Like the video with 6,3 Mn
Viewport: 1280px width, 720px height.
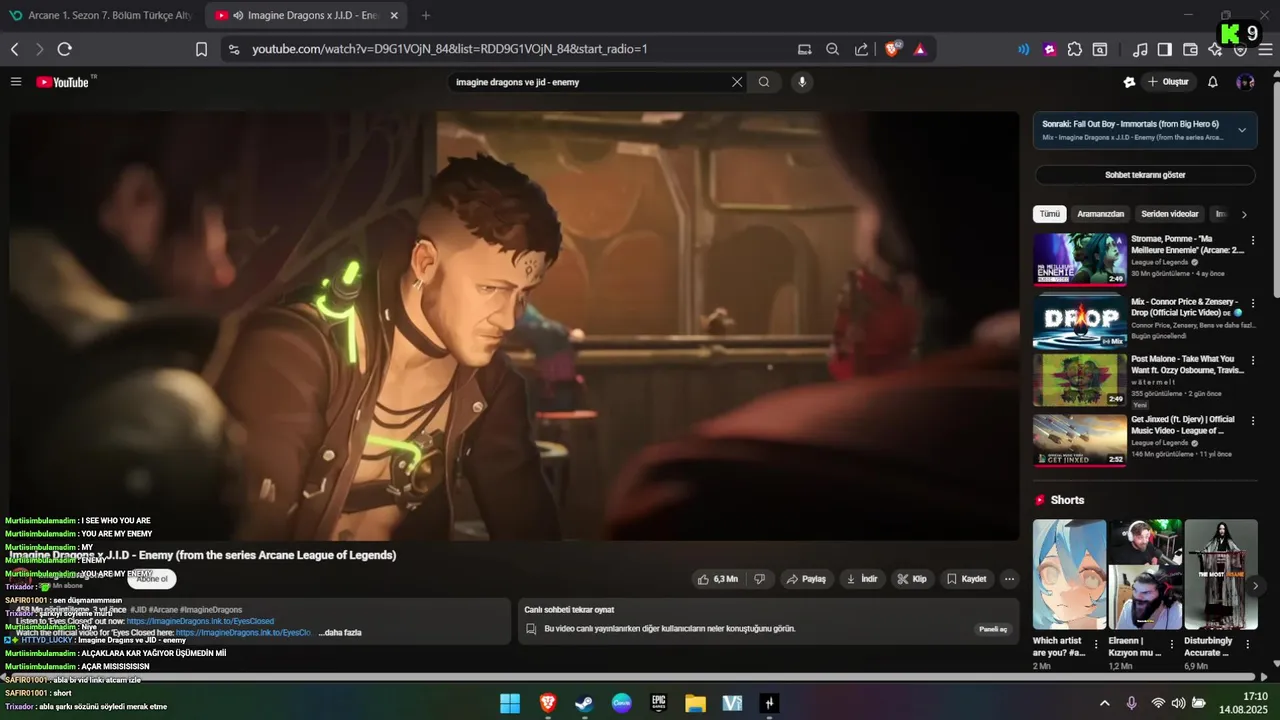click(x=718, y=579)
